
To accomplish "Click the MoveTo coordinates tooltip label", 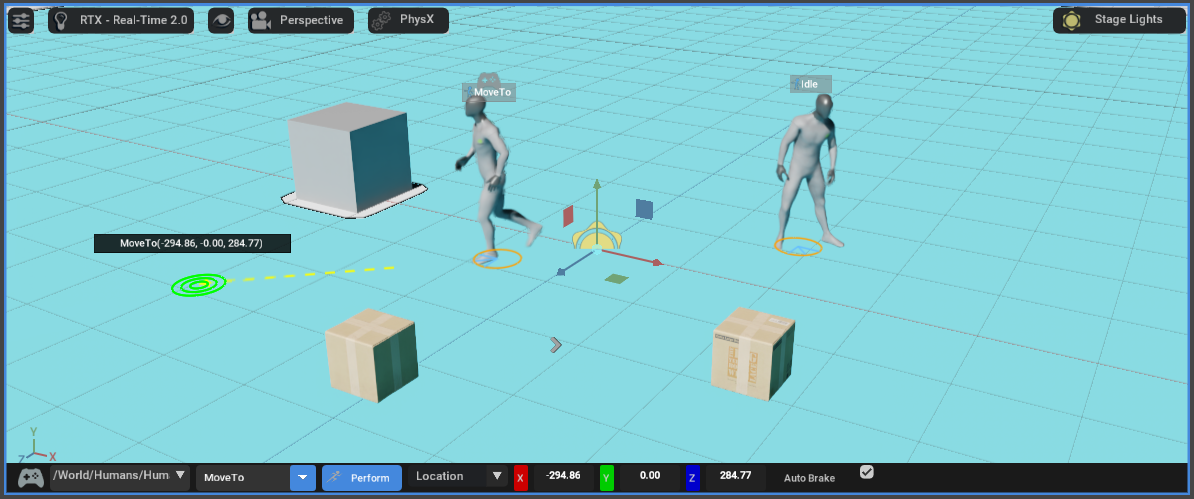I will 192,244.
